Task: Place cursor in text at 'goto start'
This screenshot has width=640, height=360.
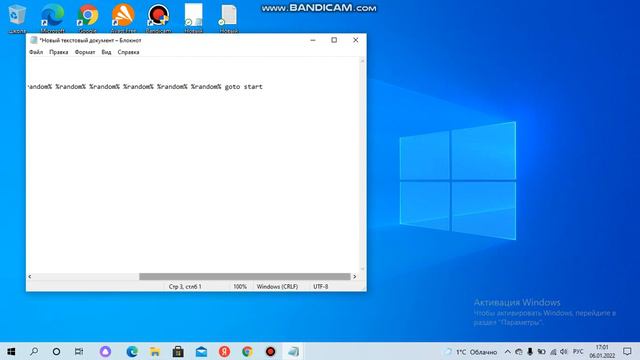Action: 244,87
